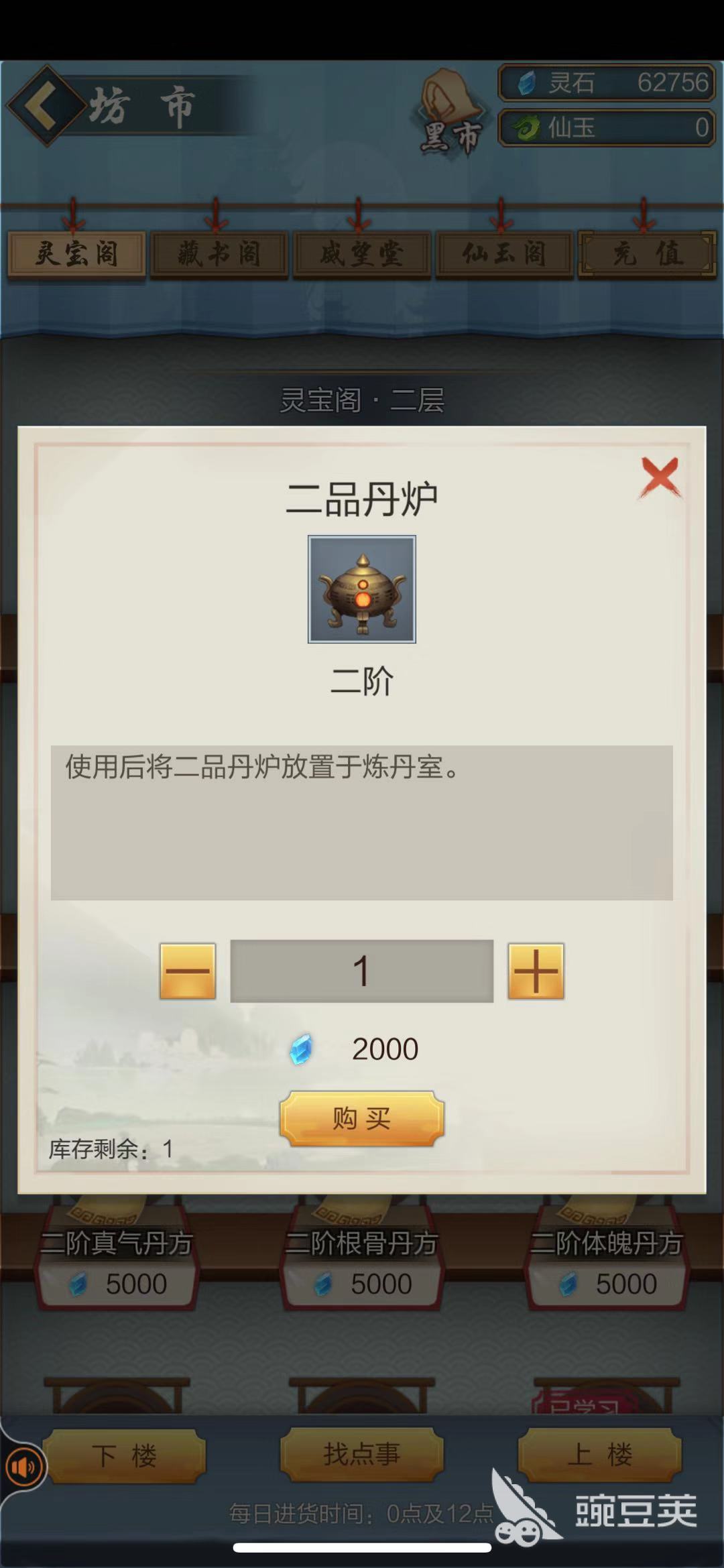This screenshot has width=724, height=1568.
Task: Toggle the sound speaker icon
Action: [23, 1467]
